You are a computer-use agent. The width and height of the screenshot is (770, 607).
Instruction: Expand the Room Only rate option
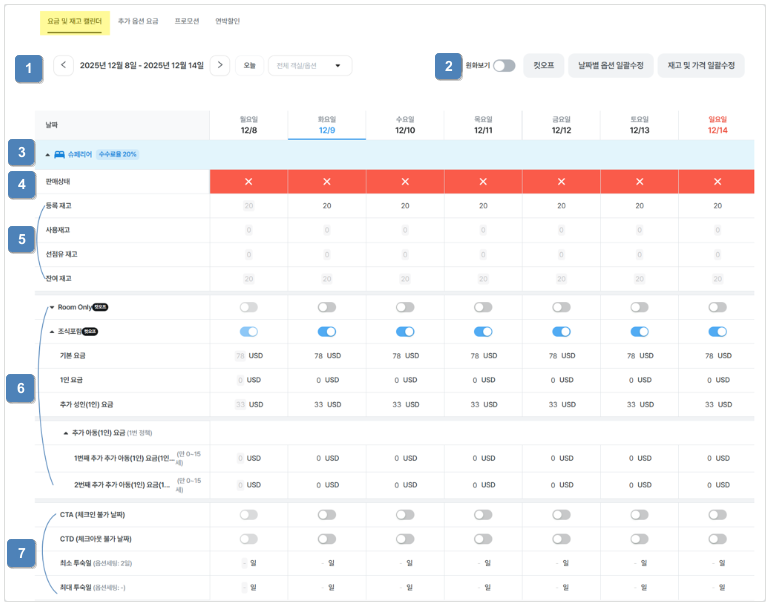[51, 307]
